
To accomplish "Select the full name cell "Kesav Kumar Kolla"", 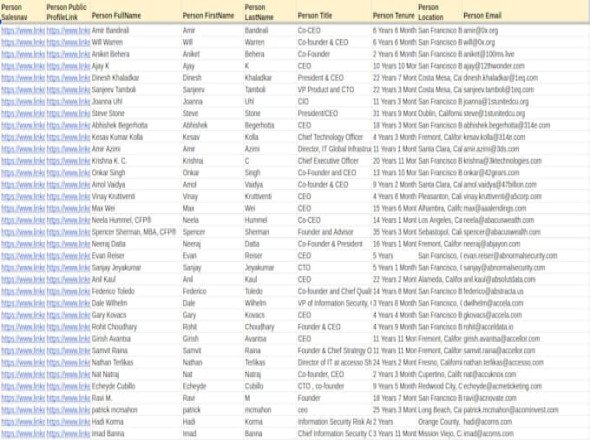I will (117, 137).
